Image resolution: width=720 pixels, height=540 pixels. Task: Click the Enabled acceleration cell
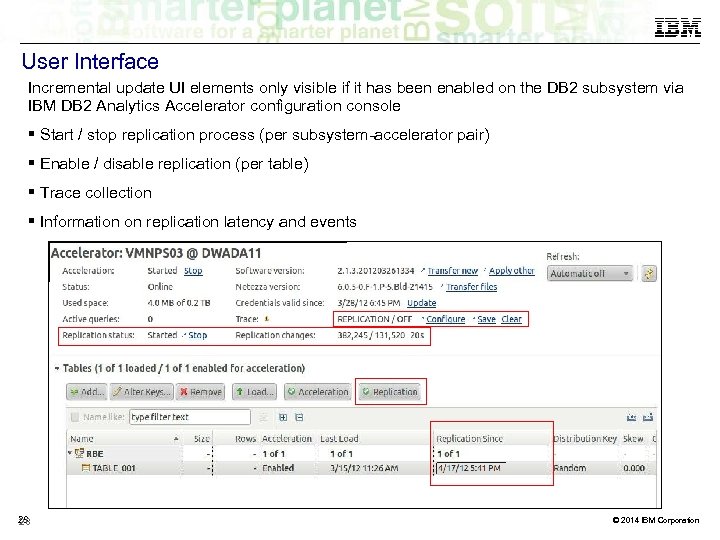278,468
